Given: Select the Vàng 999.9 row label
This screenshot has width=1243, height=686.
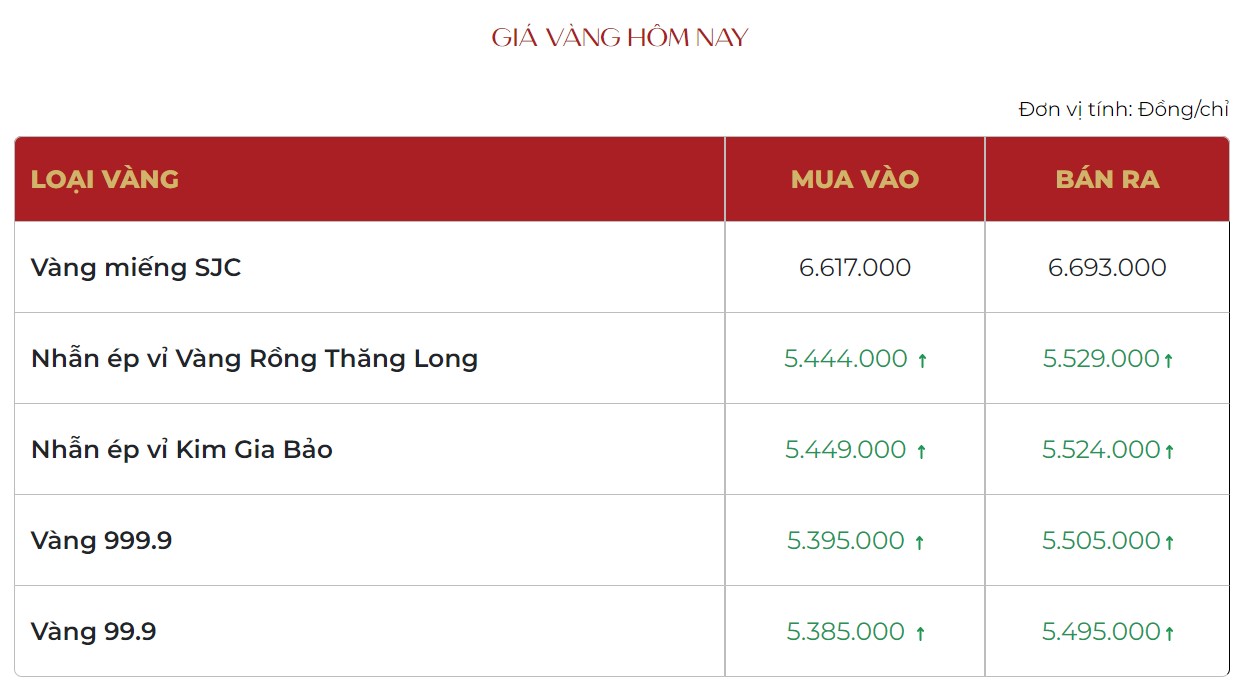Looking at the screenshot, I should tap(101, 541).
